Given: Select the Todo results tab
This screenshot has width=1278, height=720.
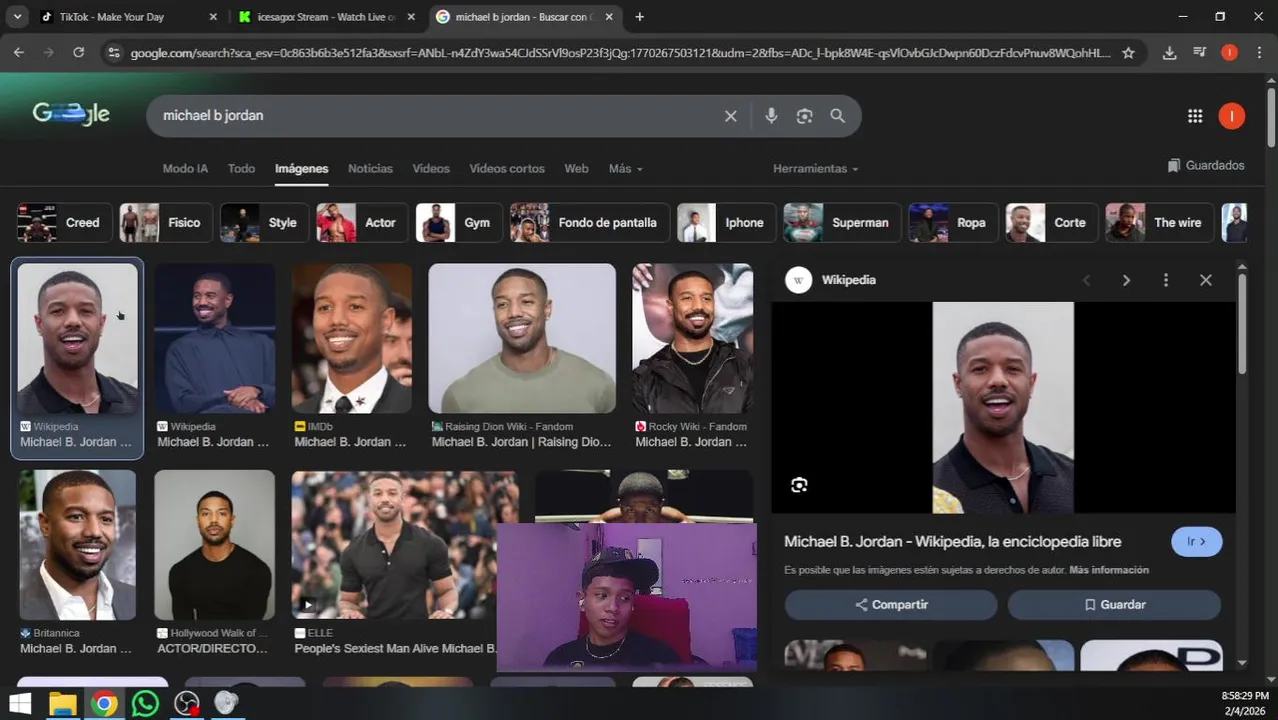Looking at the screenshot, I should pyautogui.click(x=241, y=169).
